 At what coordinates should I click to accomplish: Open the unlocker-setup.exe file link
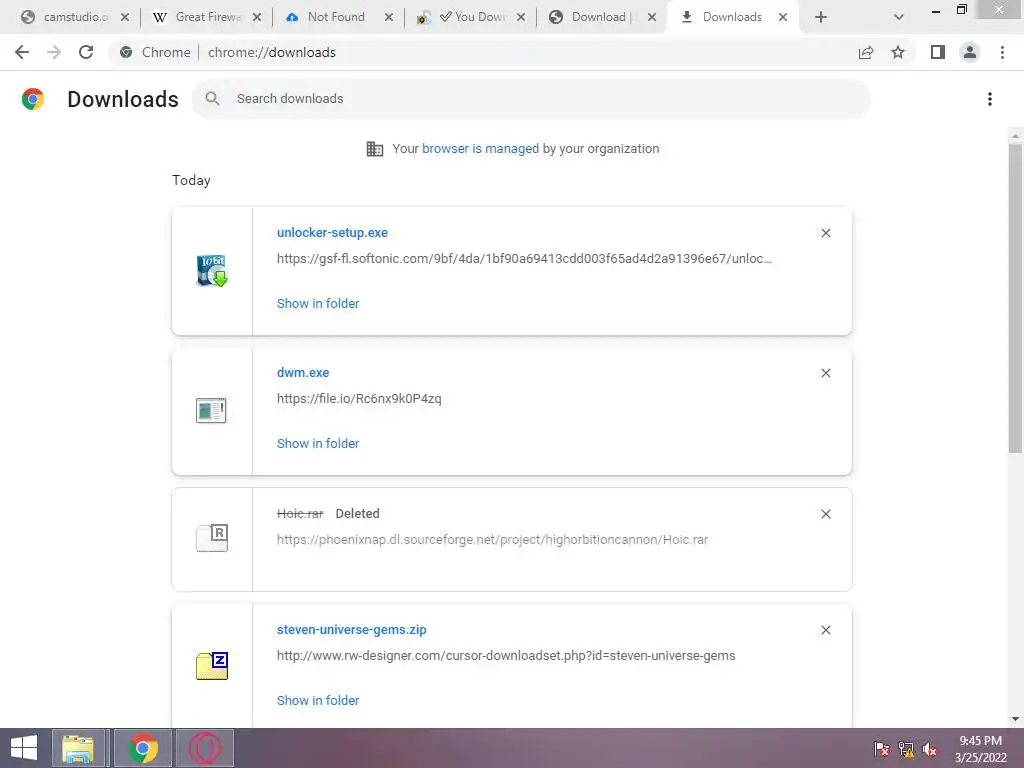(x=332, y=232)
